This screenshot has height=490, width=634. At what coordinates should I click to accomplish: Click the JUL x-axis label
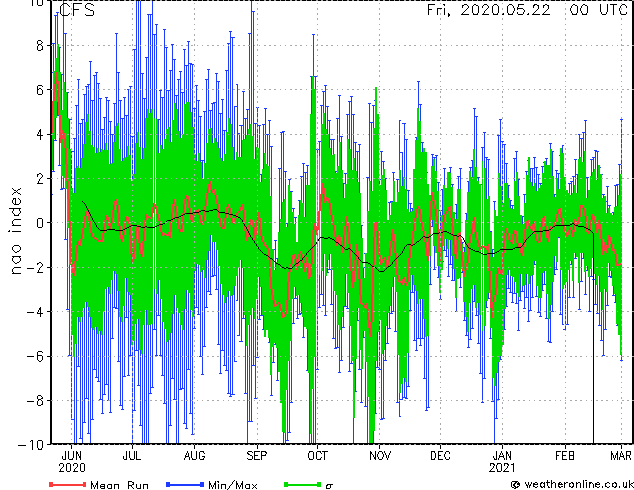132,456
